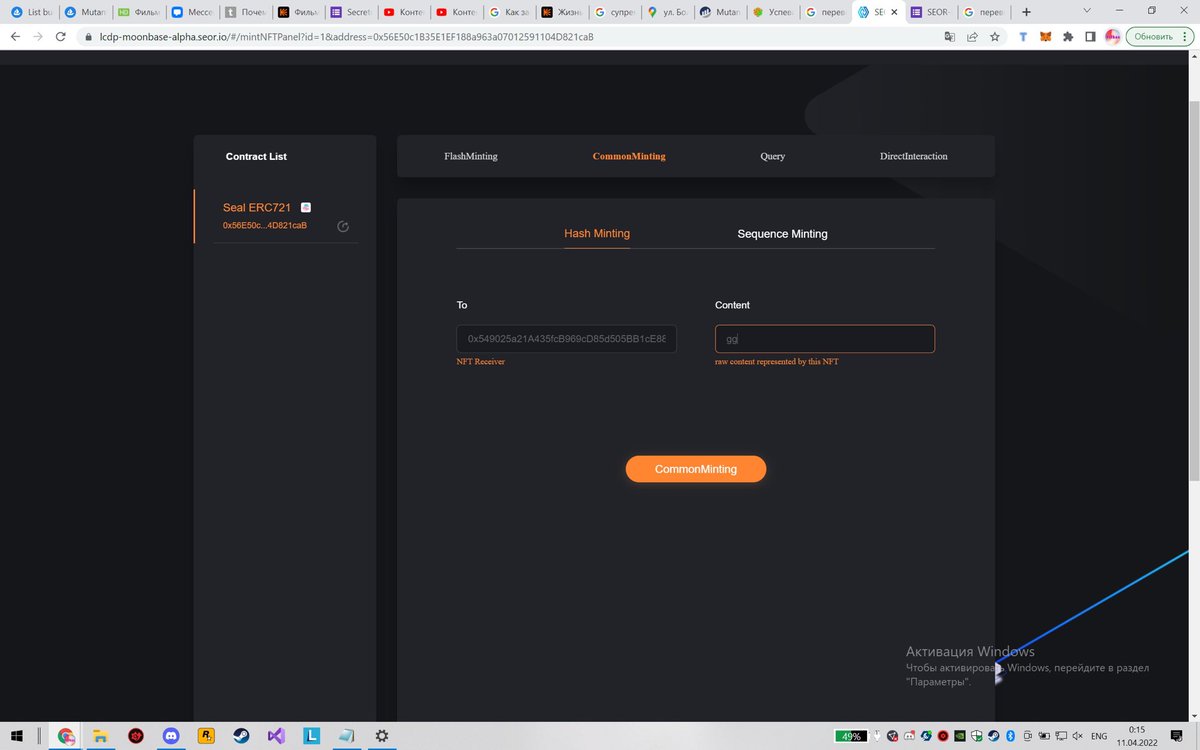Open the Chrome profile avatar
The width and height of the screenshot is (1200, 750).
pos(1112,36)
